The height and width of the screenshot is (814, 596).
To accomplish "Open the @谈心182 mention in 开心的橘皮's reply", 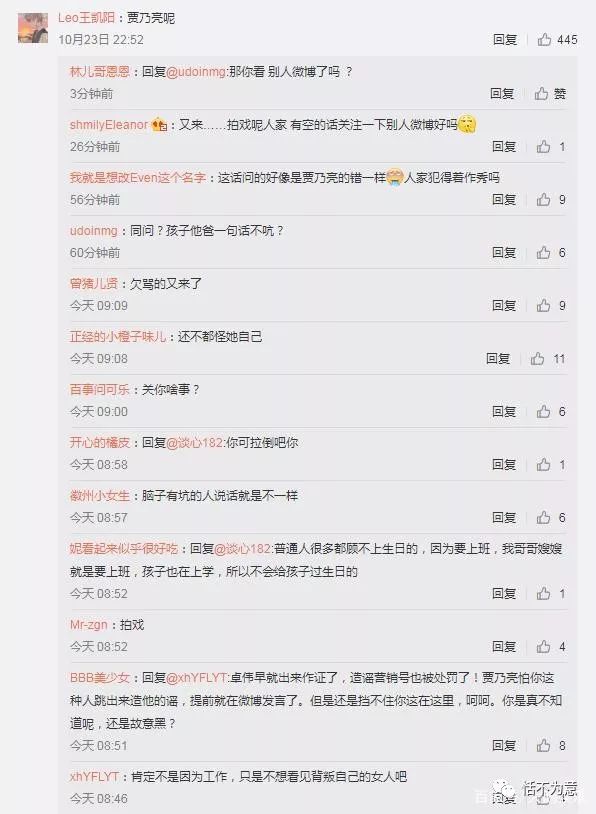I will [x=195, y=443].
